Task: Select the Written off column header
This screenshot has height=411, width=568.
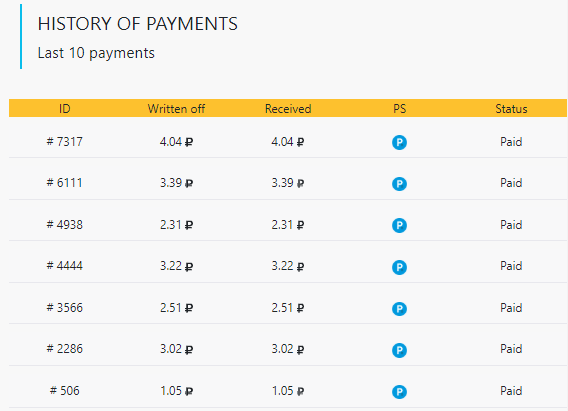Action: point(176,109)
